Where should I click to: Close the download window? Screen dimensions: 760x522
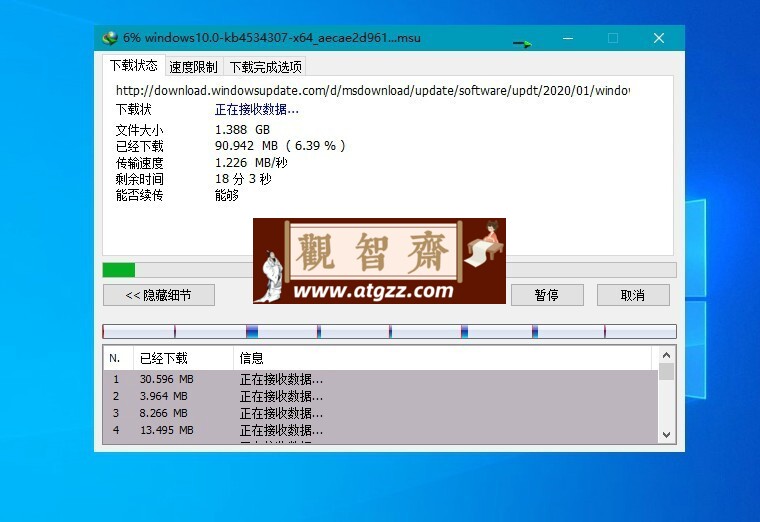(659, 38)
